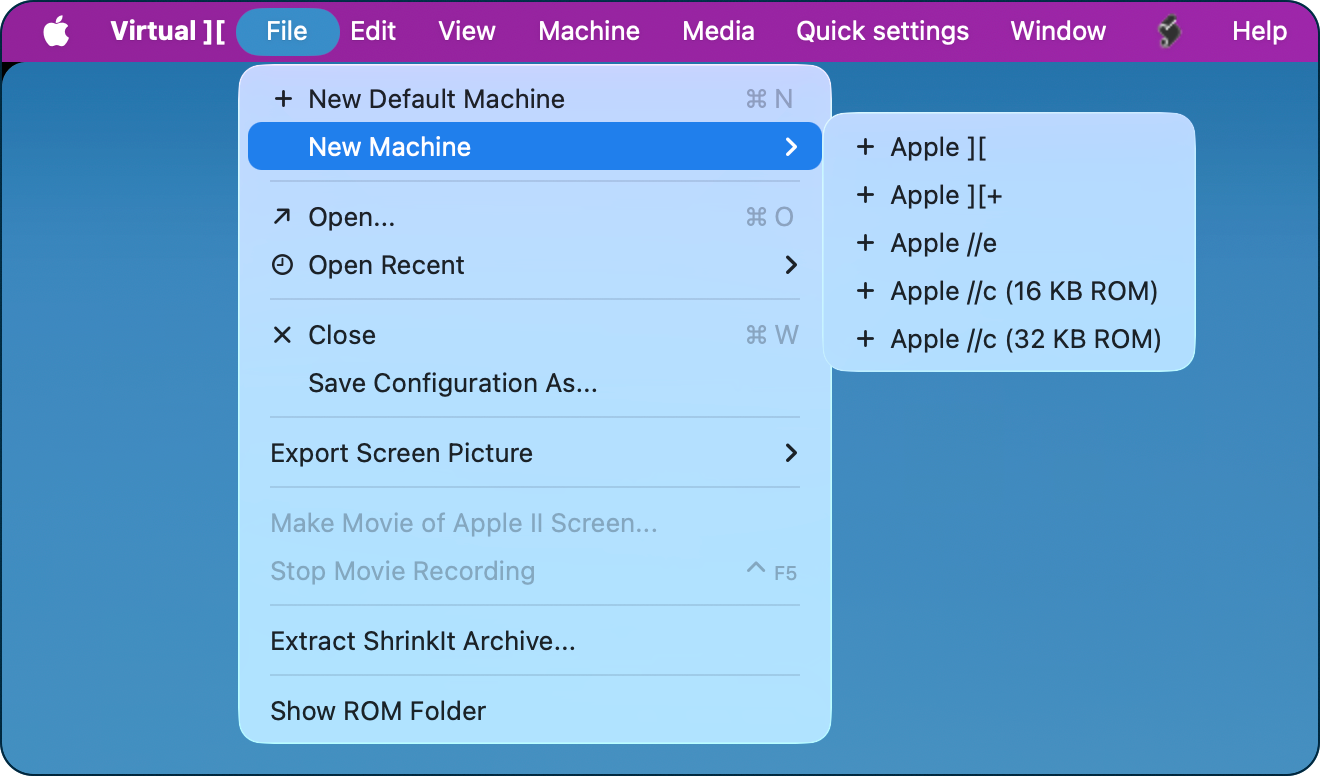Click the ⌘W shortcut label

[x=772, y=335]
